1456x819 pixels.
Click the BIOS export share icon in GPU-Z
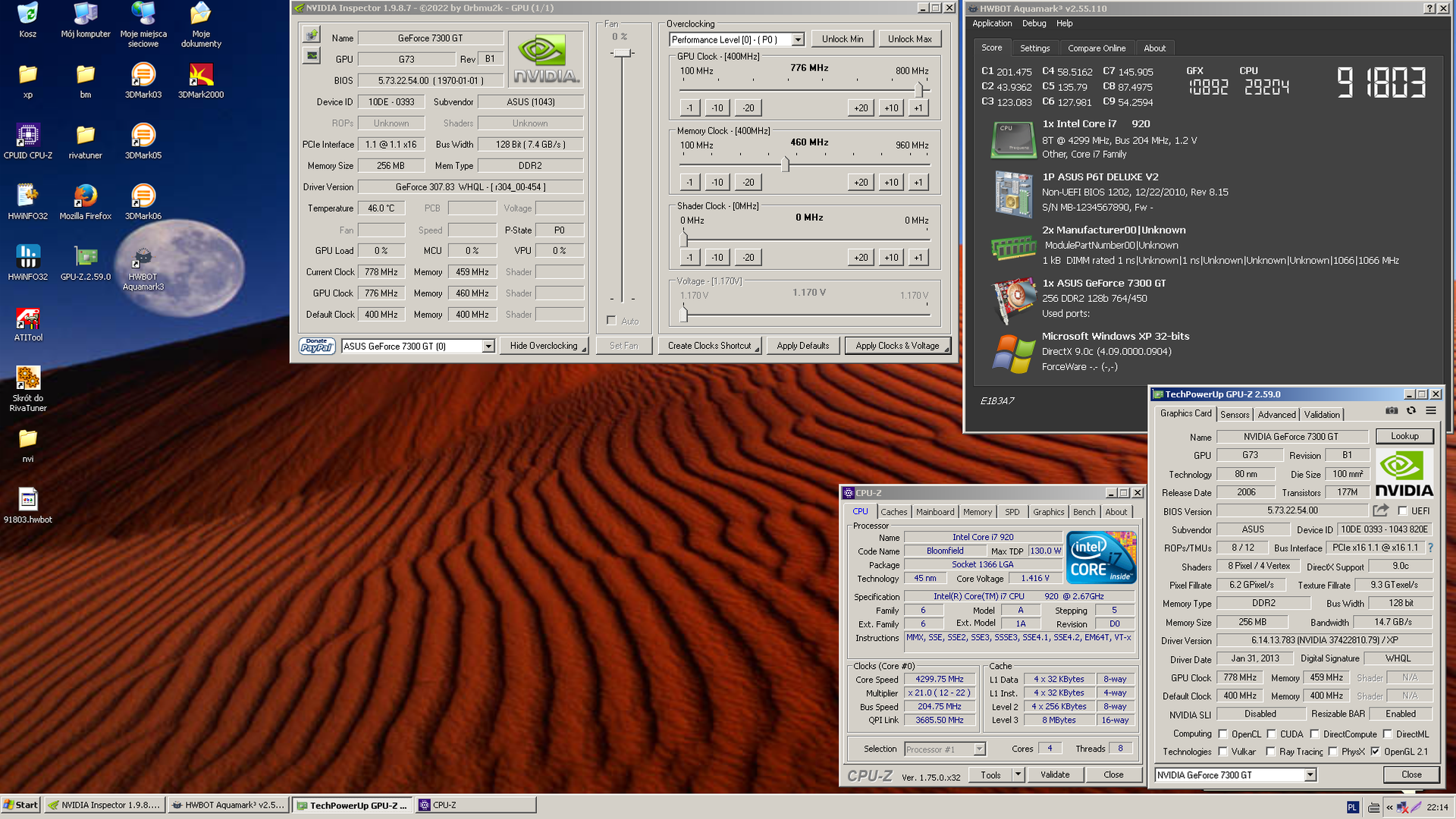pyautogui.click(x=1381, y=510)
